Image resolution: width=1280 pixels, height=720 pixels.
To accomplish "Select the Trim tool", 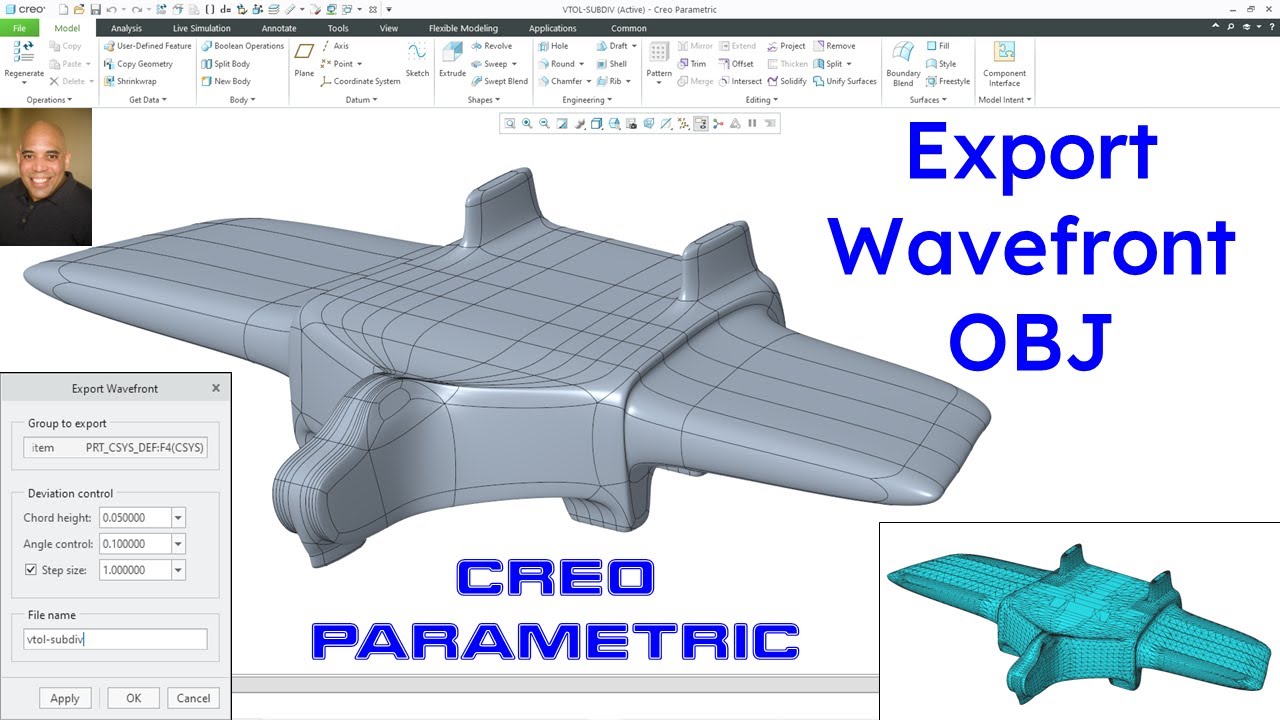I will pyautogui.click(x=691, y=64).
